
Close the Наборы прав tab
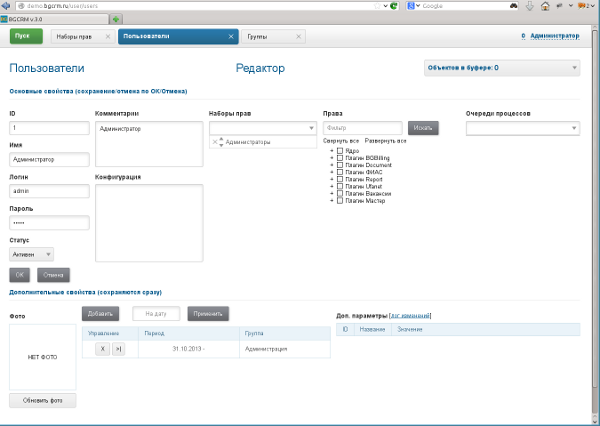[108, 37]
